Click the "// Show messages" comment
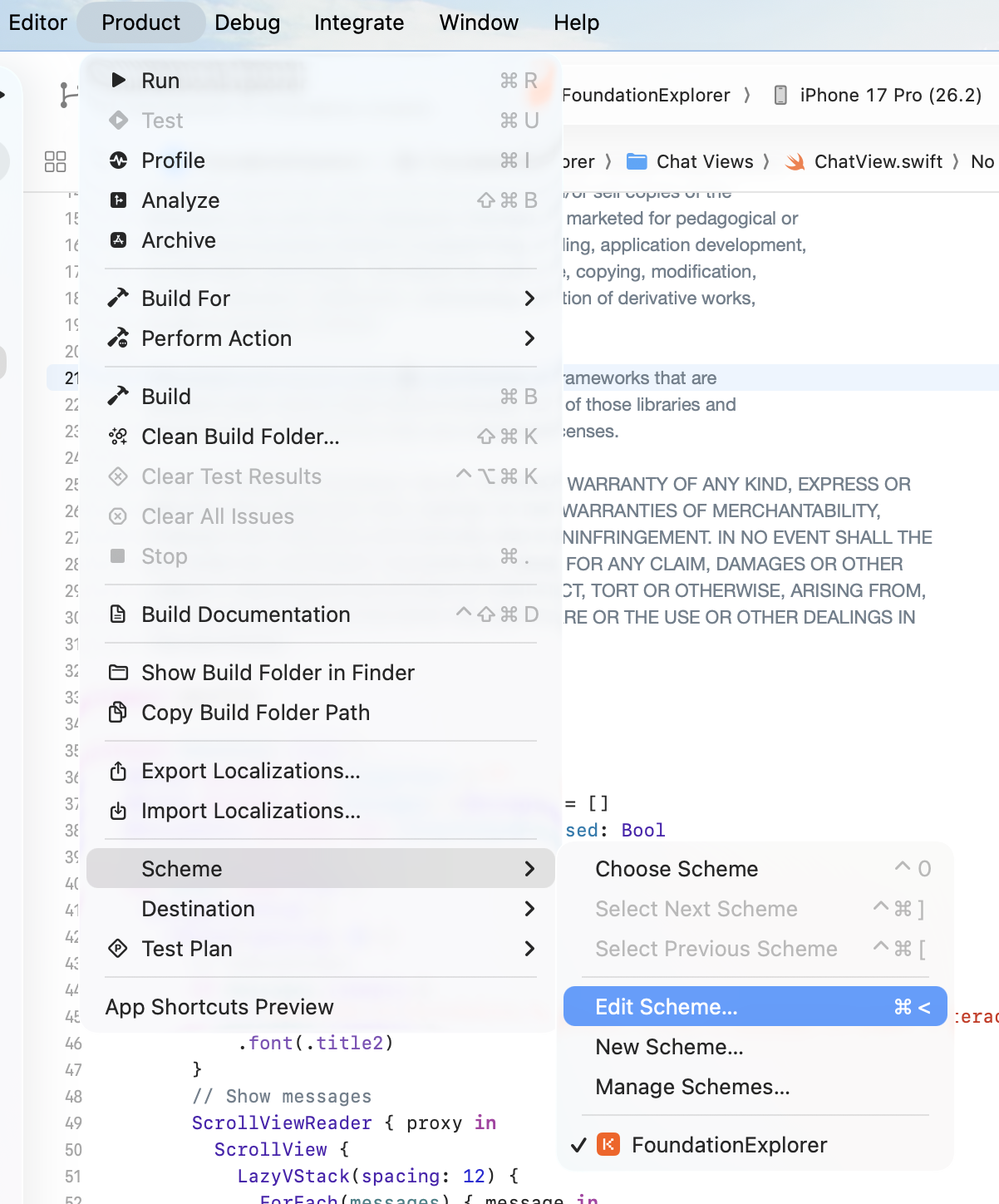Image resolution: width=999 pixels, height=1204 pixels. point(282,1097)
